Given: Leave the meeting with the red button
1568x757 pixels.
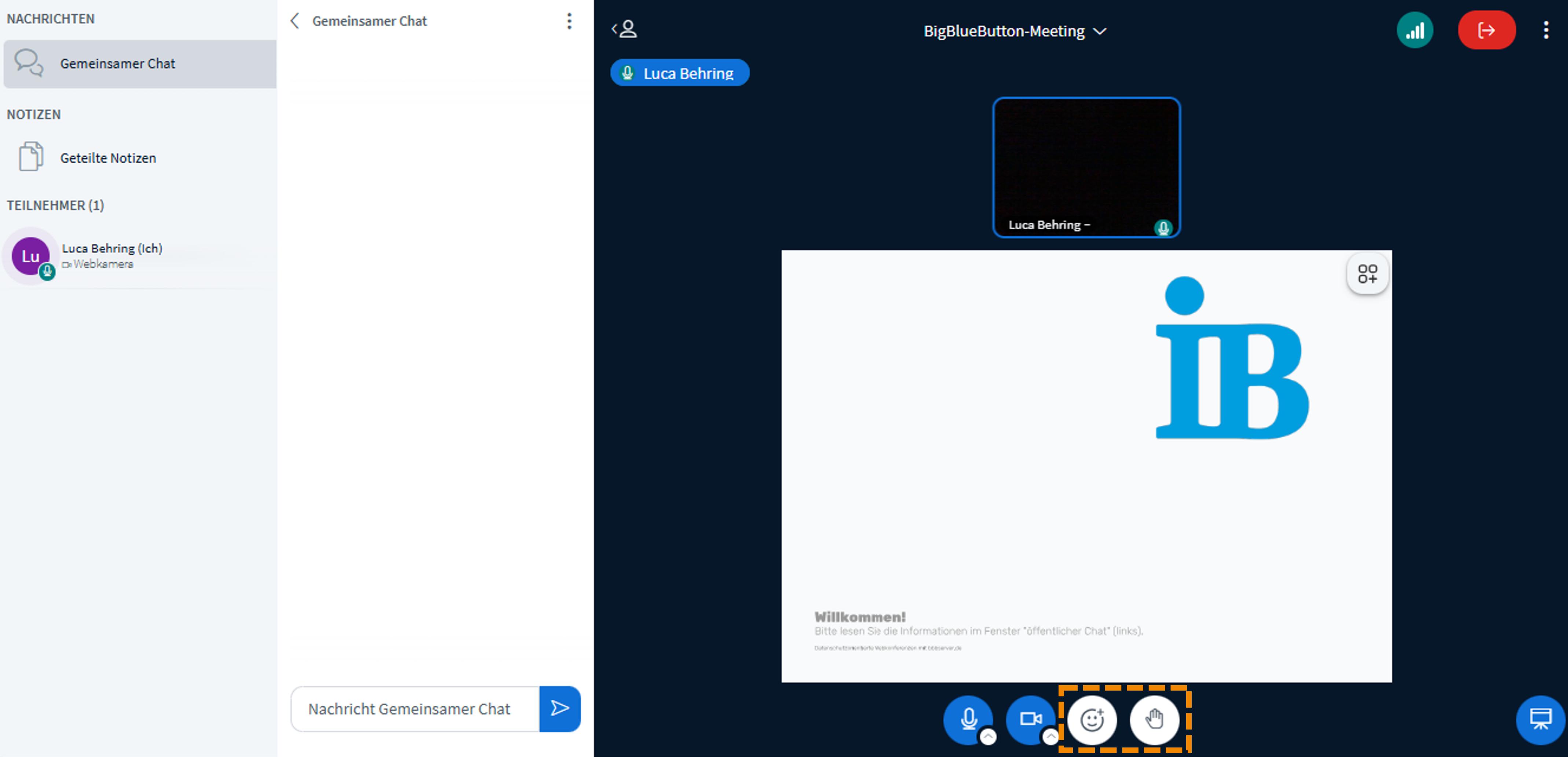Looking at the screenshot, I should (x=1487, y=29).
